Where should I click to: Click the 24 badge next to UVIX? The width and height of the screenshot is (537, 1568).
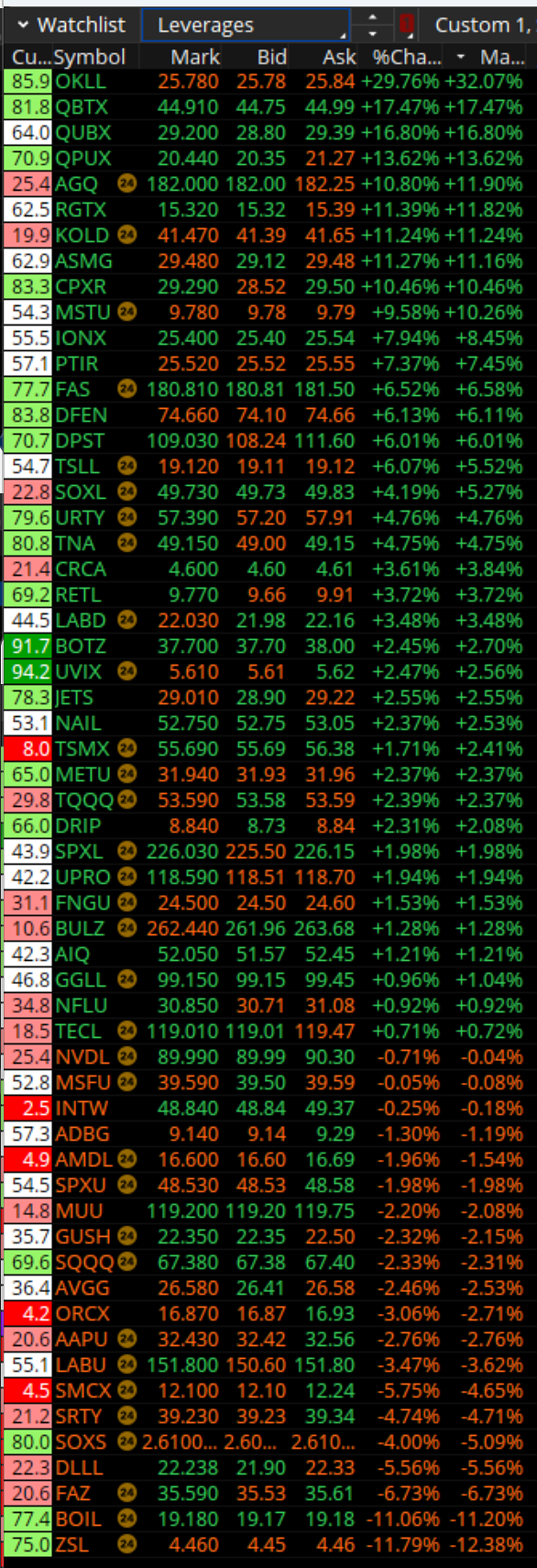pos(126,671)
